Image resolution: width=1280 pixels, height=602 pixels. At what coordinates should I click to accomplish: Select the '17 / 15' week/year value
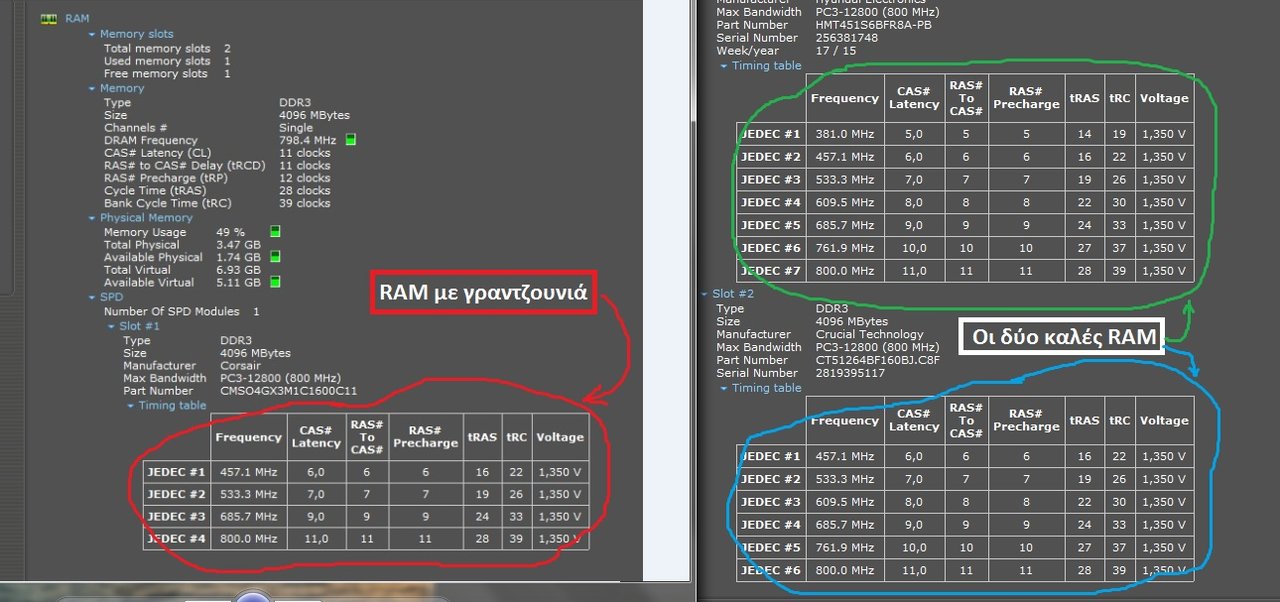pos(834,50)
